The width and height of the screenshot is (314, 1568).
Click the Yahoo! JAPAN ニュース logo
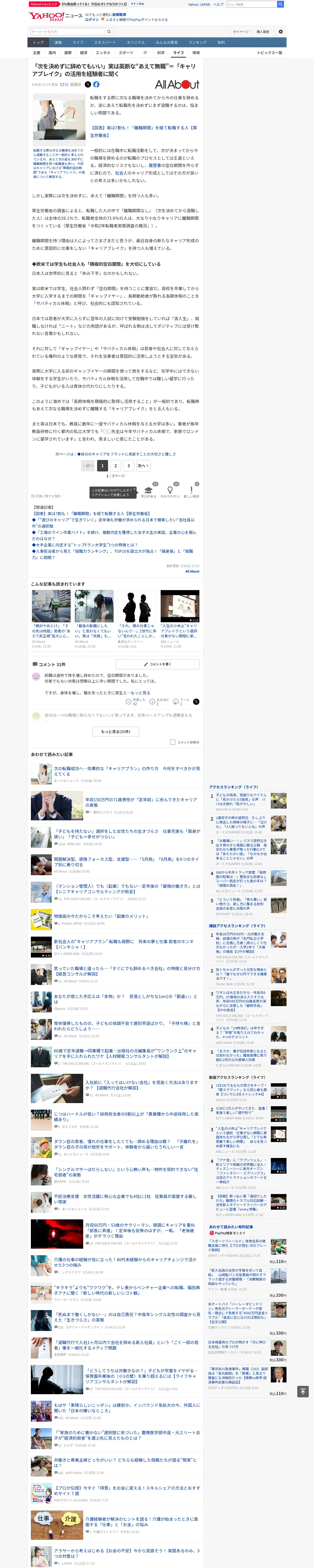(55, 16)
